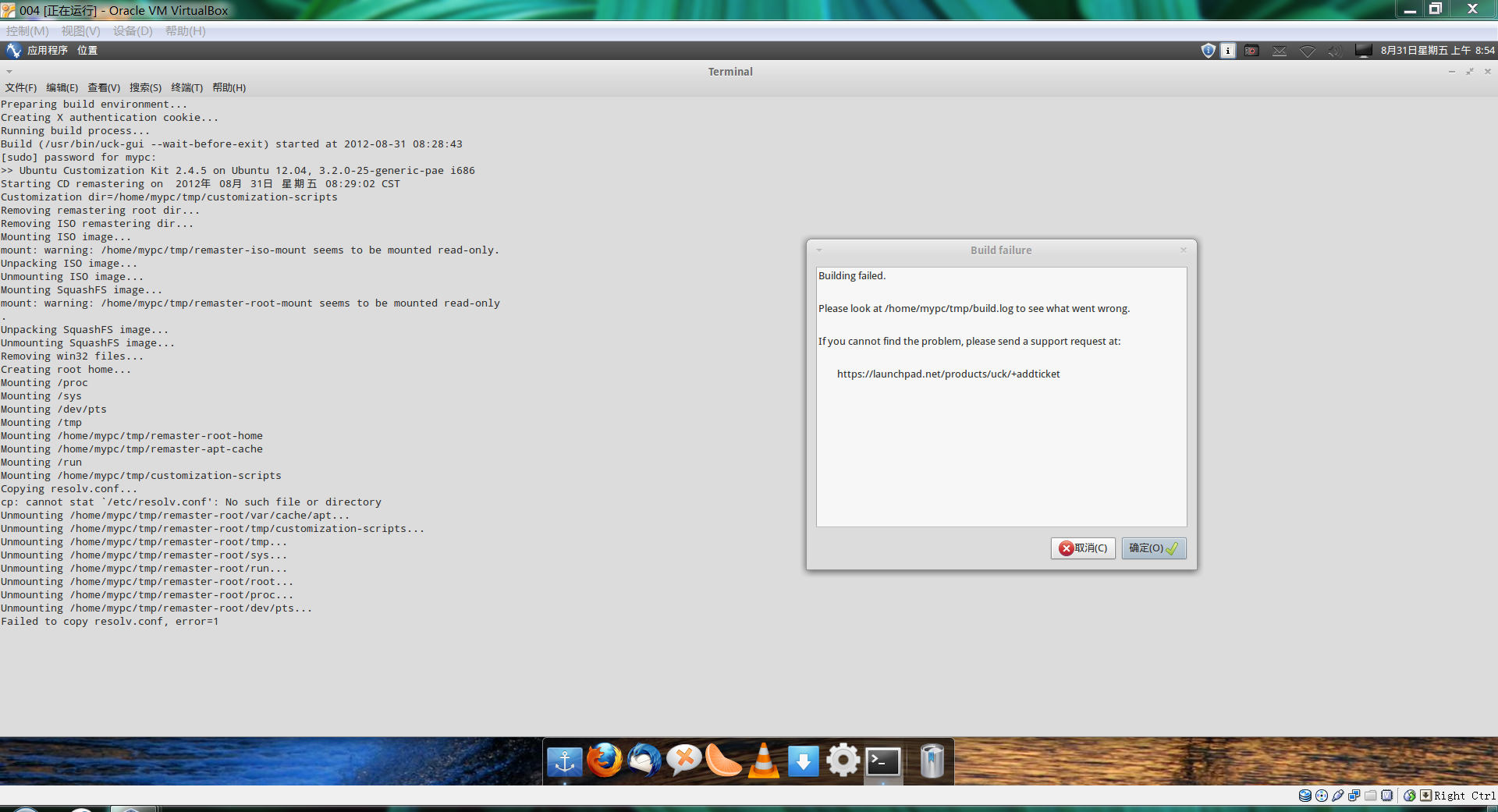This screenshot has width=1498, height=812.
Task: Click the Terminal window title text
Action: pos(730,72)
